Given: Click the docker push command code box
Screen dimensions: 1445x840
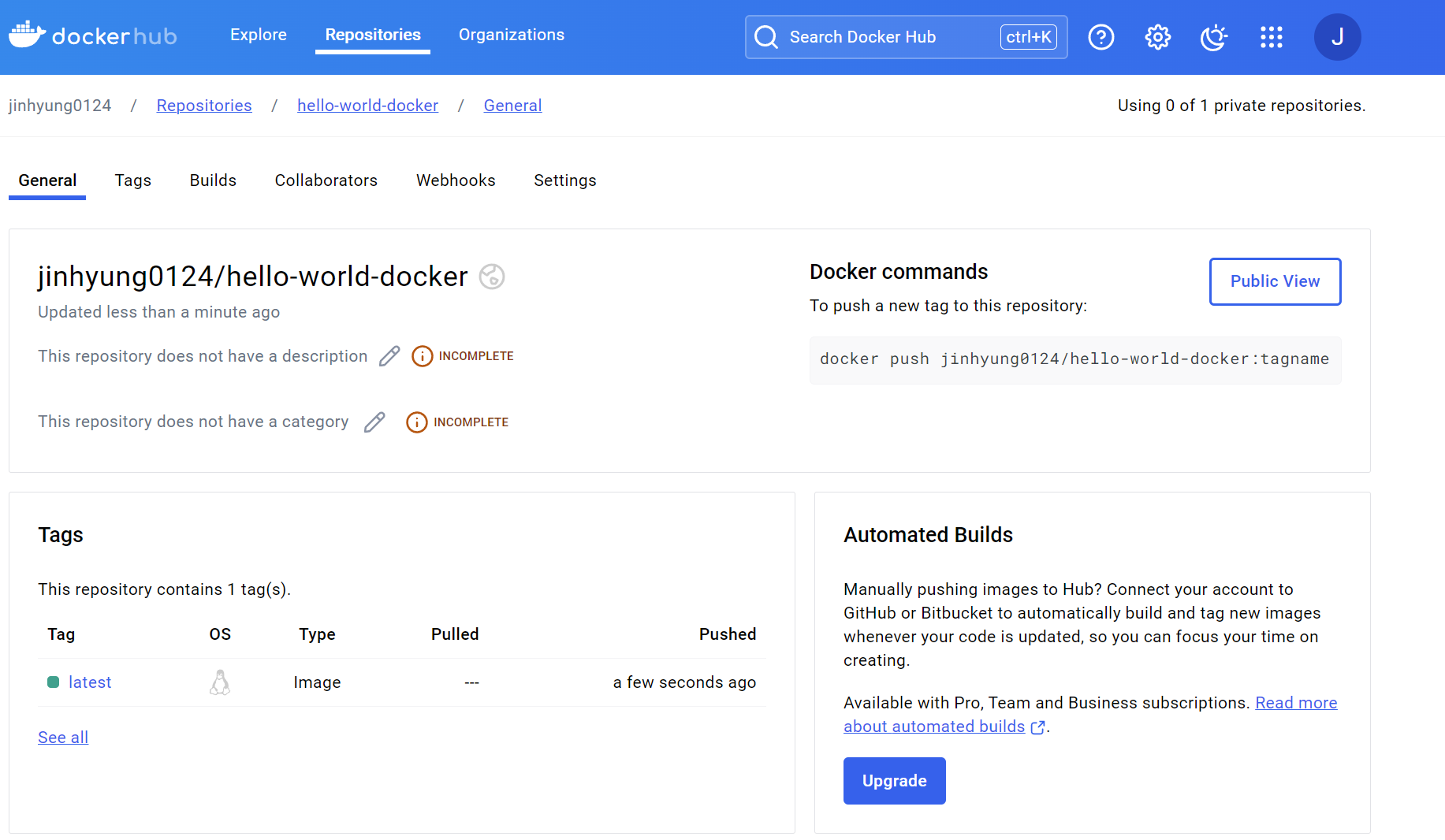Looking at the screenshot, I should (x=1075, y=360).
